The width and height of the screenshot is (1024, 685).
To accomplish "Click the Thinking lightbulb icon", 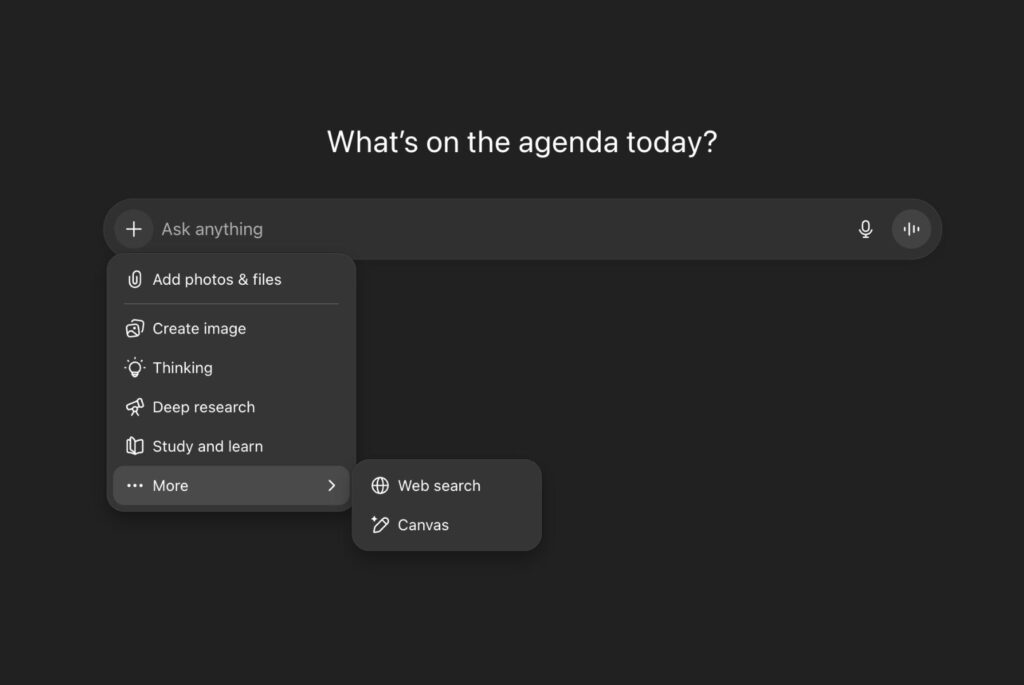I will pos(135,368).
